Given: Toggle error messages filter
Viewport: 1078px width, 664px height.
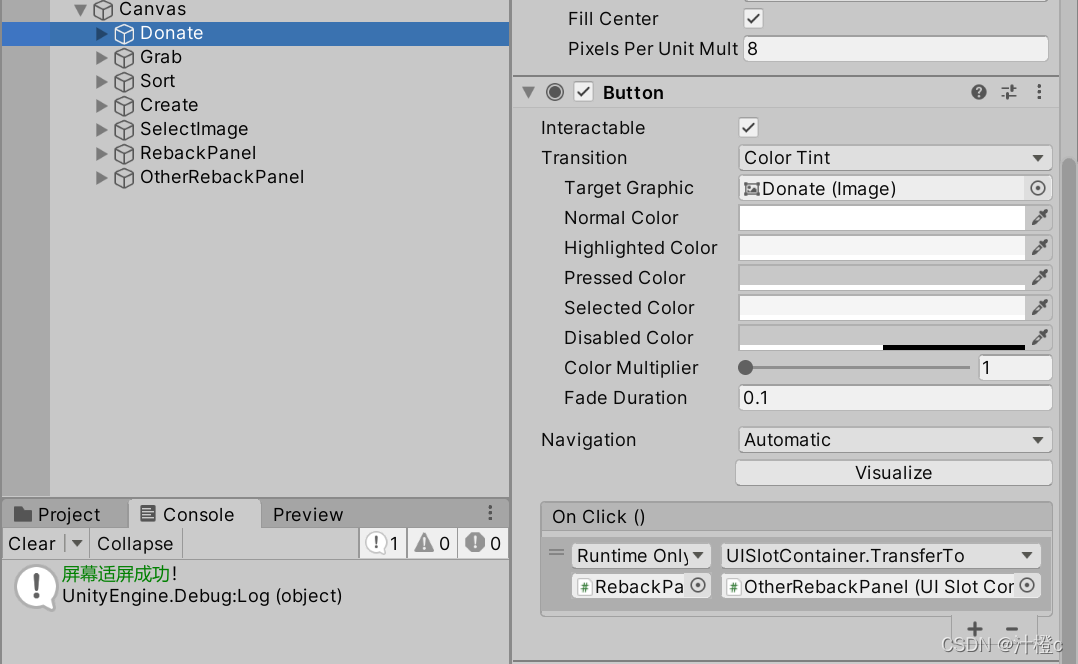Looking at the screenshot, I should (483, 543).
